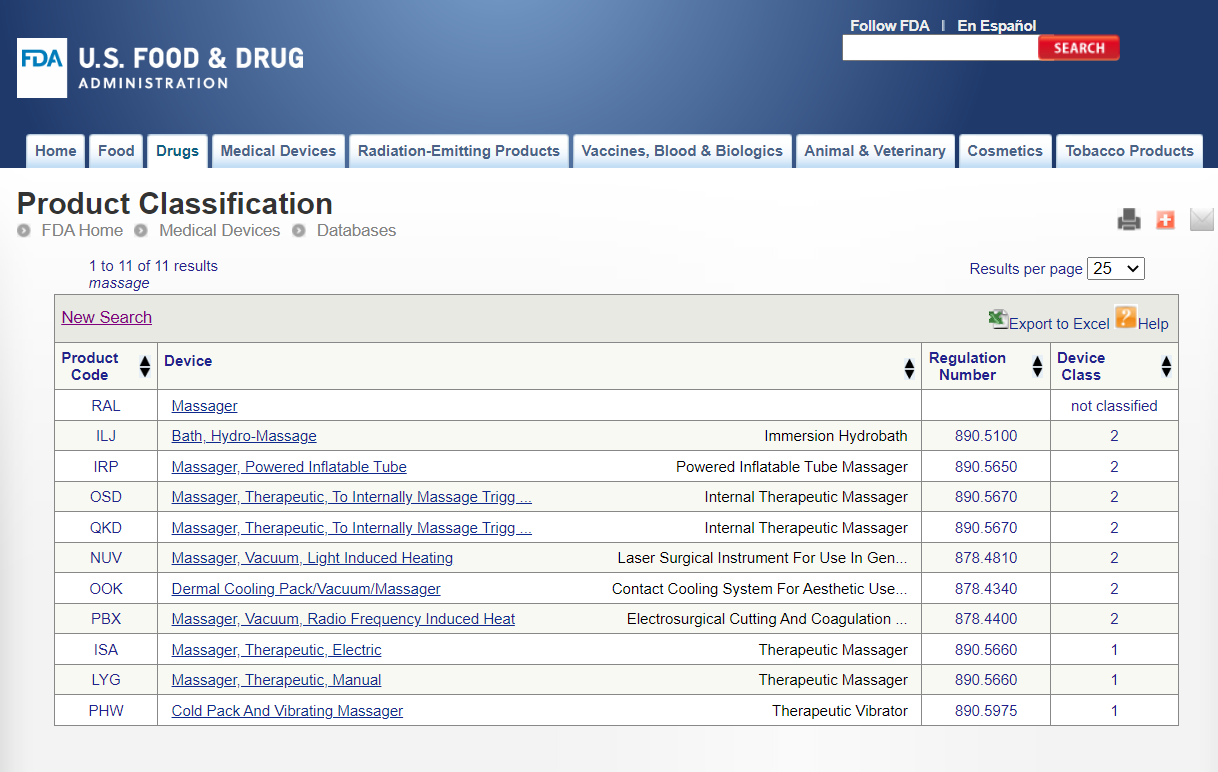Open the Drugs tab

point(177,151)
